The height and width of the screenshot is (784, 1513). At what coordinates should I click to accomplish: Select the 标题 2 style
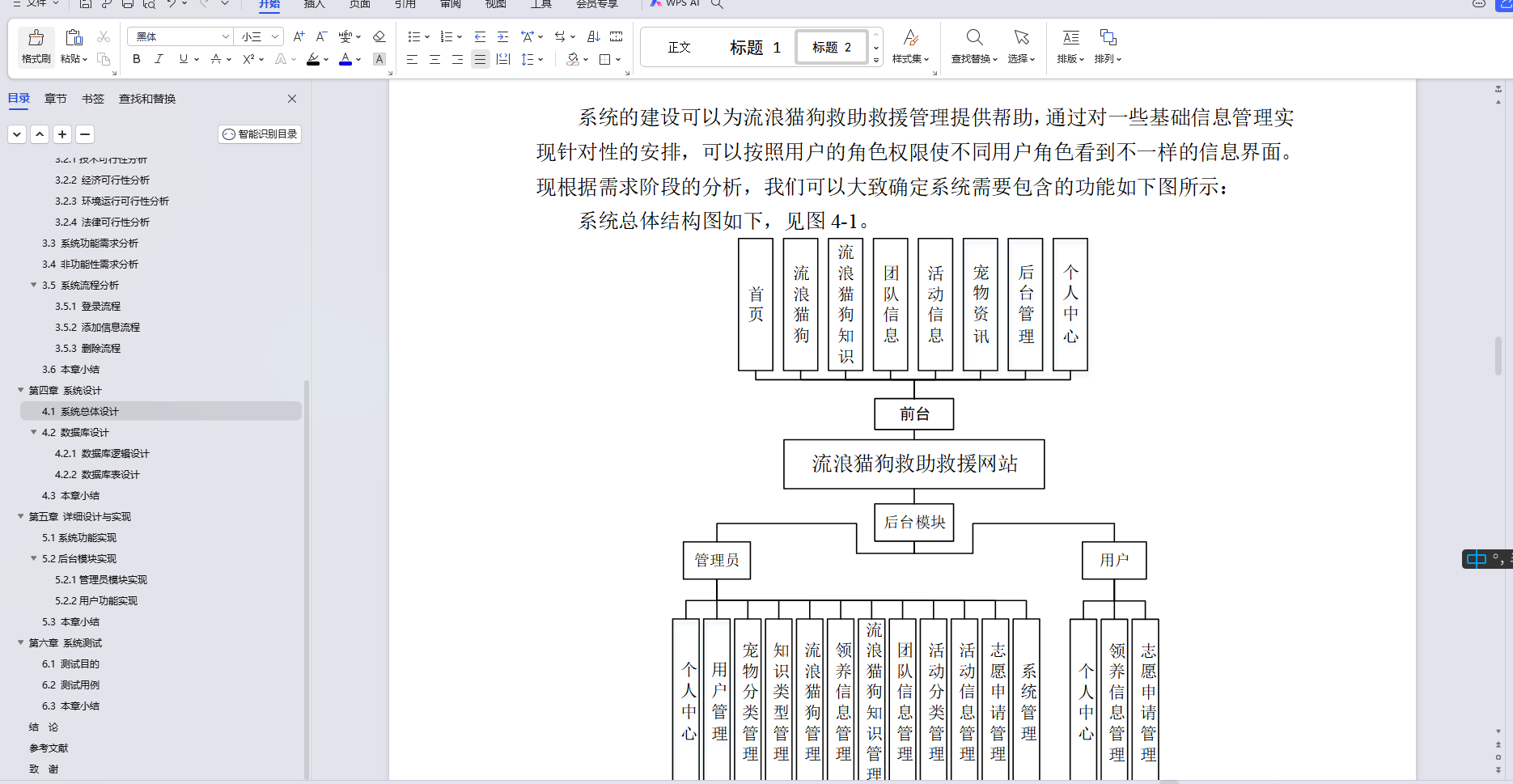(x=831, y=47)
